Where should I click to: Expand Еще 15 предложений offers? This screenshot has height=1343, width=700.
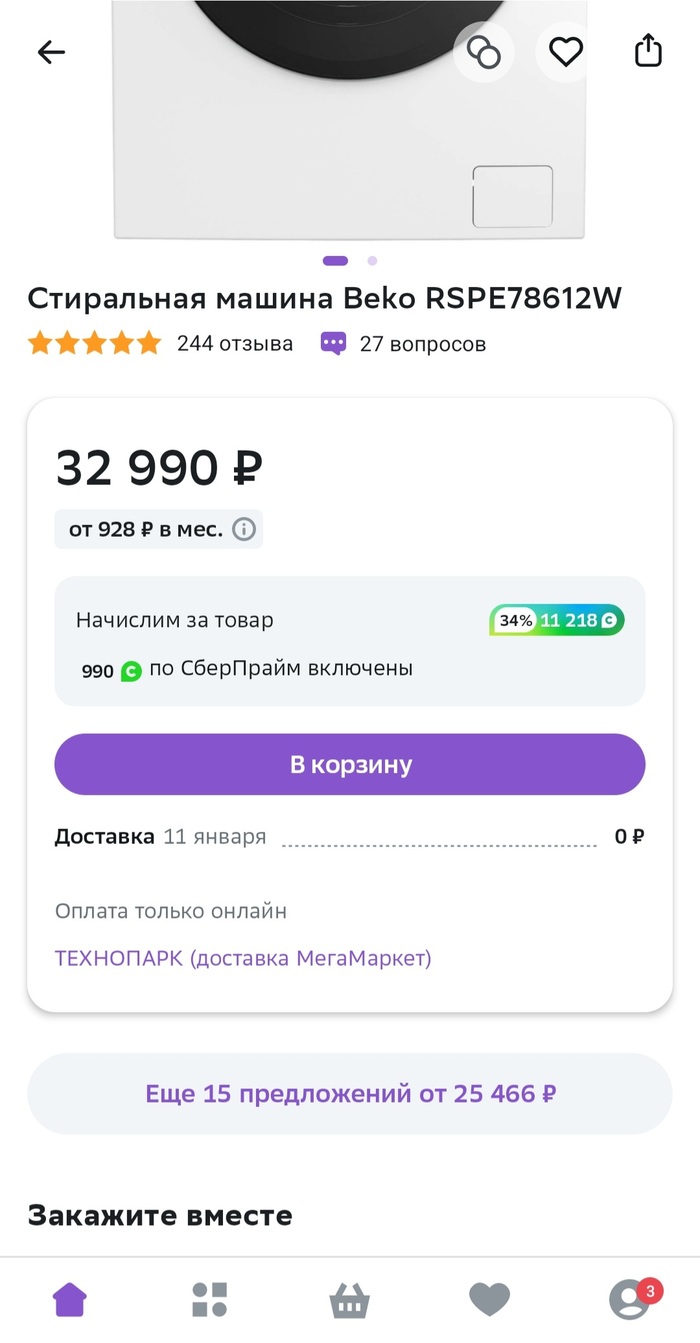click(x=350, y=1093)
